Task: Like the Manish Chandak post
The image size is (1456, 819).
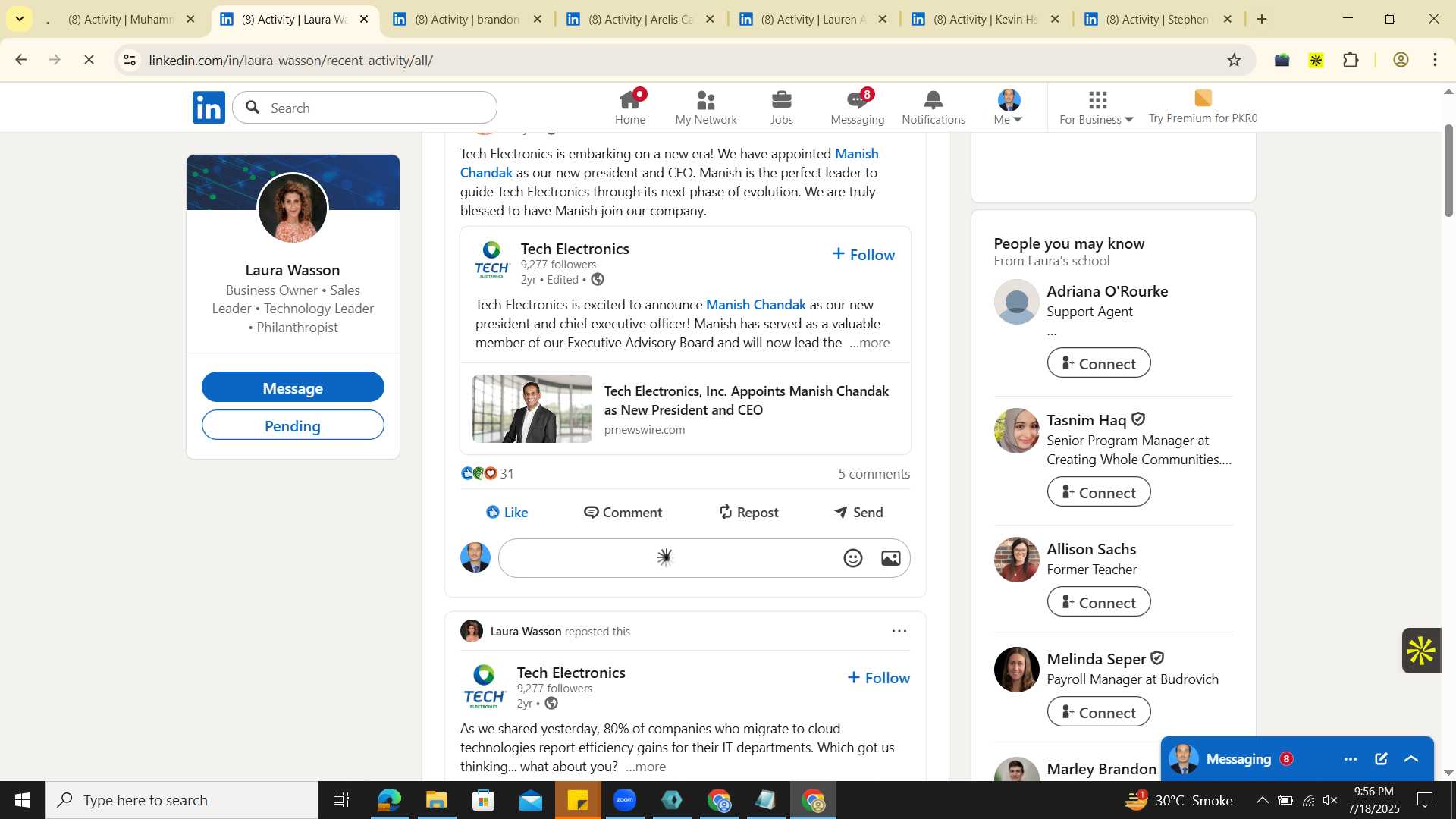Action: point(507,512)
